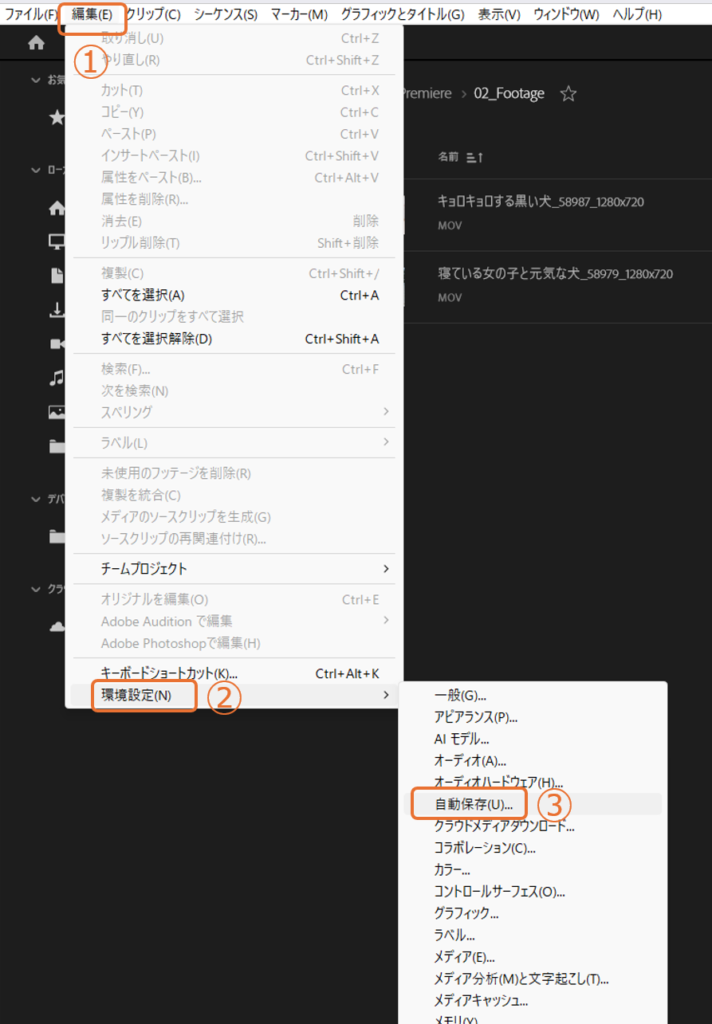Collapse the favorites section chevron above the star
Image resolution: width=712 pixels, height=1024 pixels.
click(37, 80)
